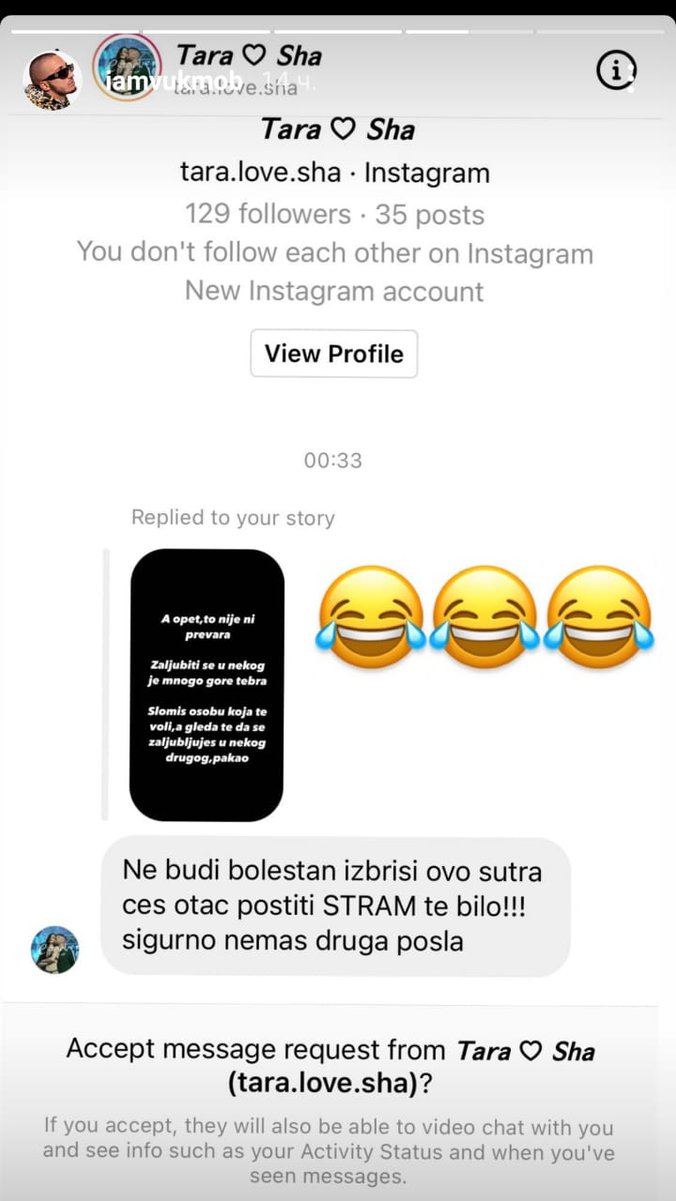Screen dimensions: 676x1201
Task: Jump to the last story progress segment
Action: tap(601, 31)
